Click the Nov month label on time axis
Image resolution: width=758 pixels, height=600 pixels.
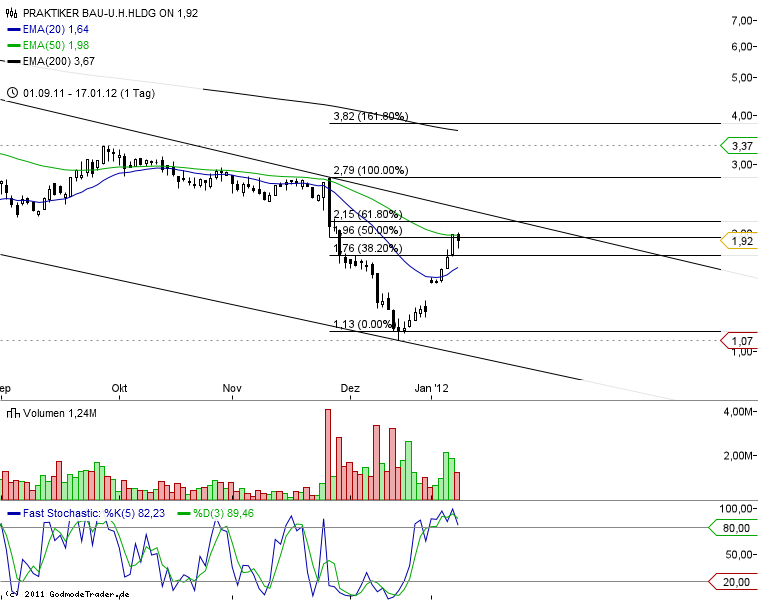point(232,388)
